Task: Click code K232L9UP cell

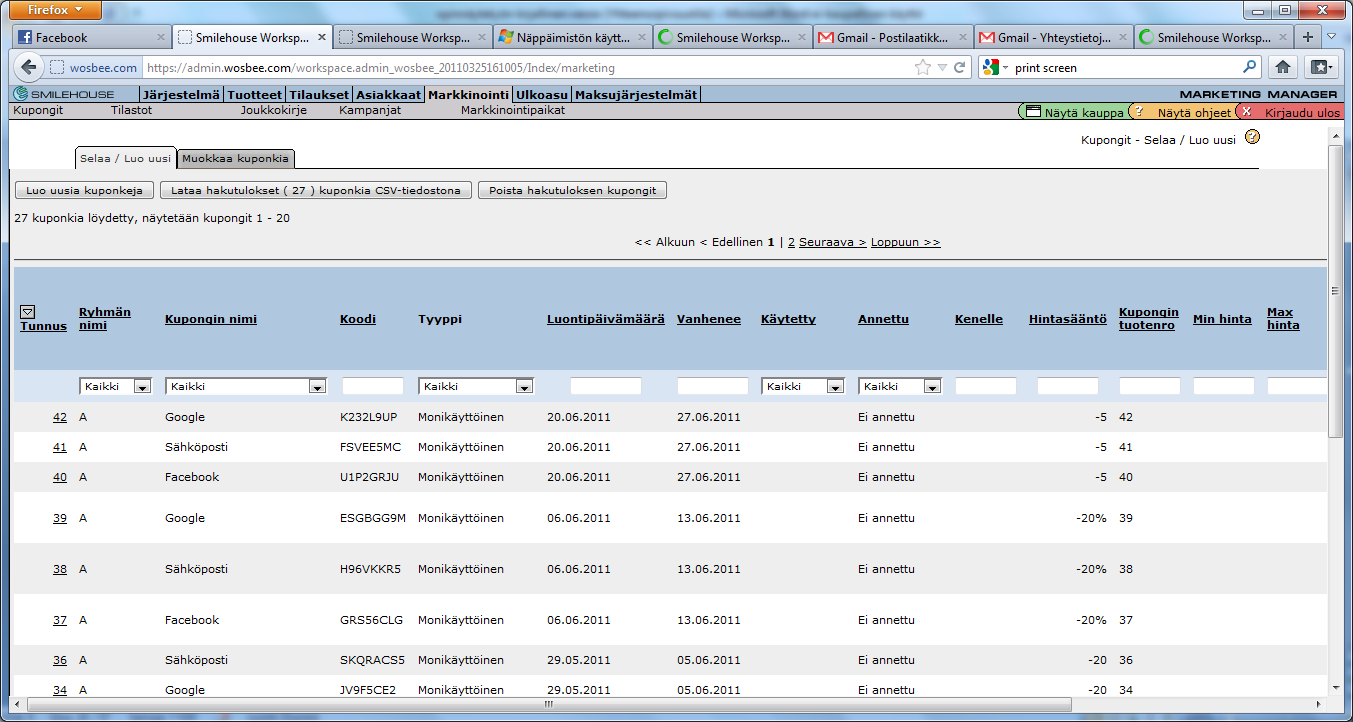Action: coord(369,417)
